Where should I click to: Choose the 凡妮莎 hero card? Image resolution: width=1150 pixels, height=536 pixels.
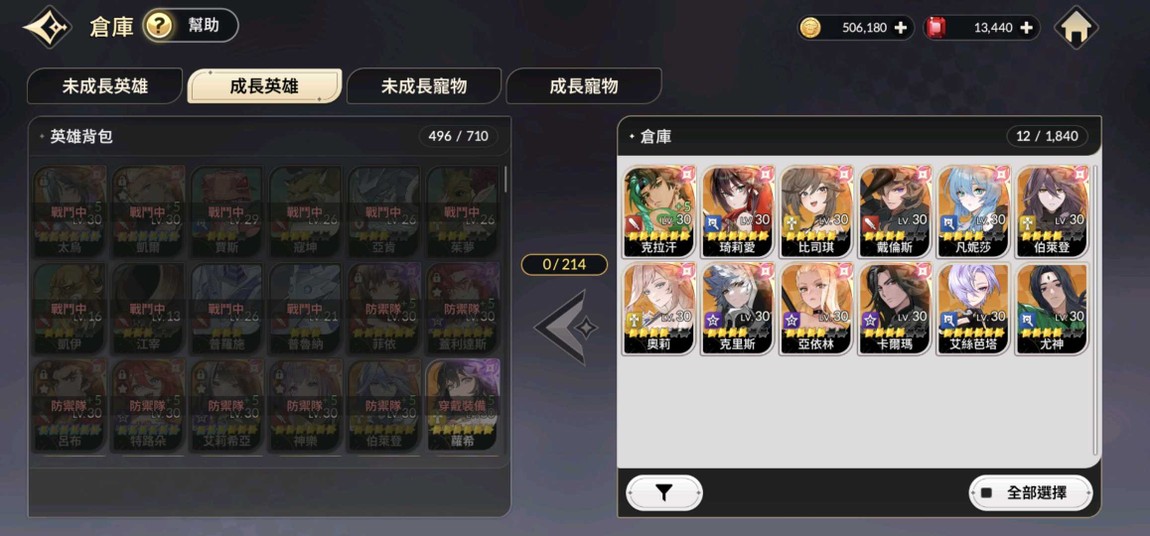tap(973, 212)
